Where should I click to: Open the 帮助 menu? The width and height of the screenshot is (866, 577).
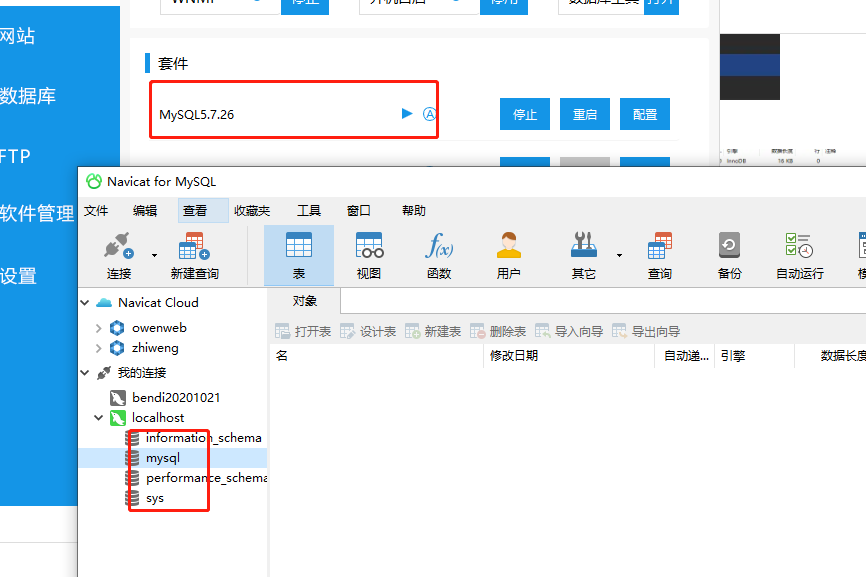click(x=414, y=210)
